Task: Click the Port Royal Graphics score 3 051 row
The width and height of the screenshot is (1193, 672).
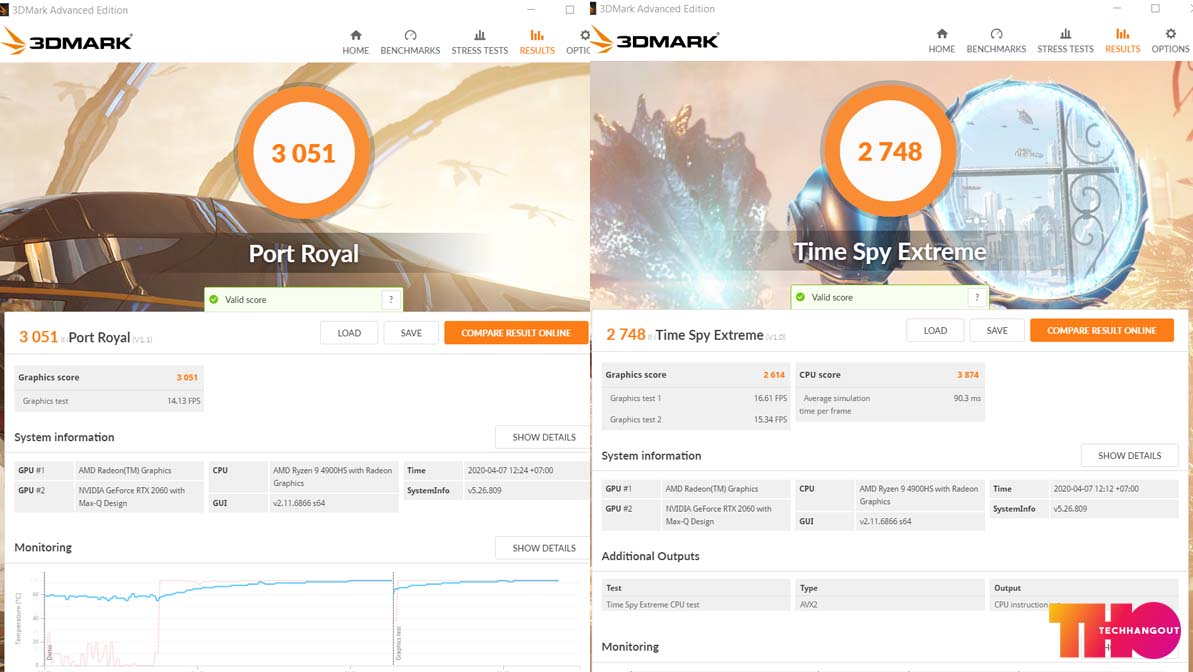Action: pyautogui.click(x=109, y=377)
